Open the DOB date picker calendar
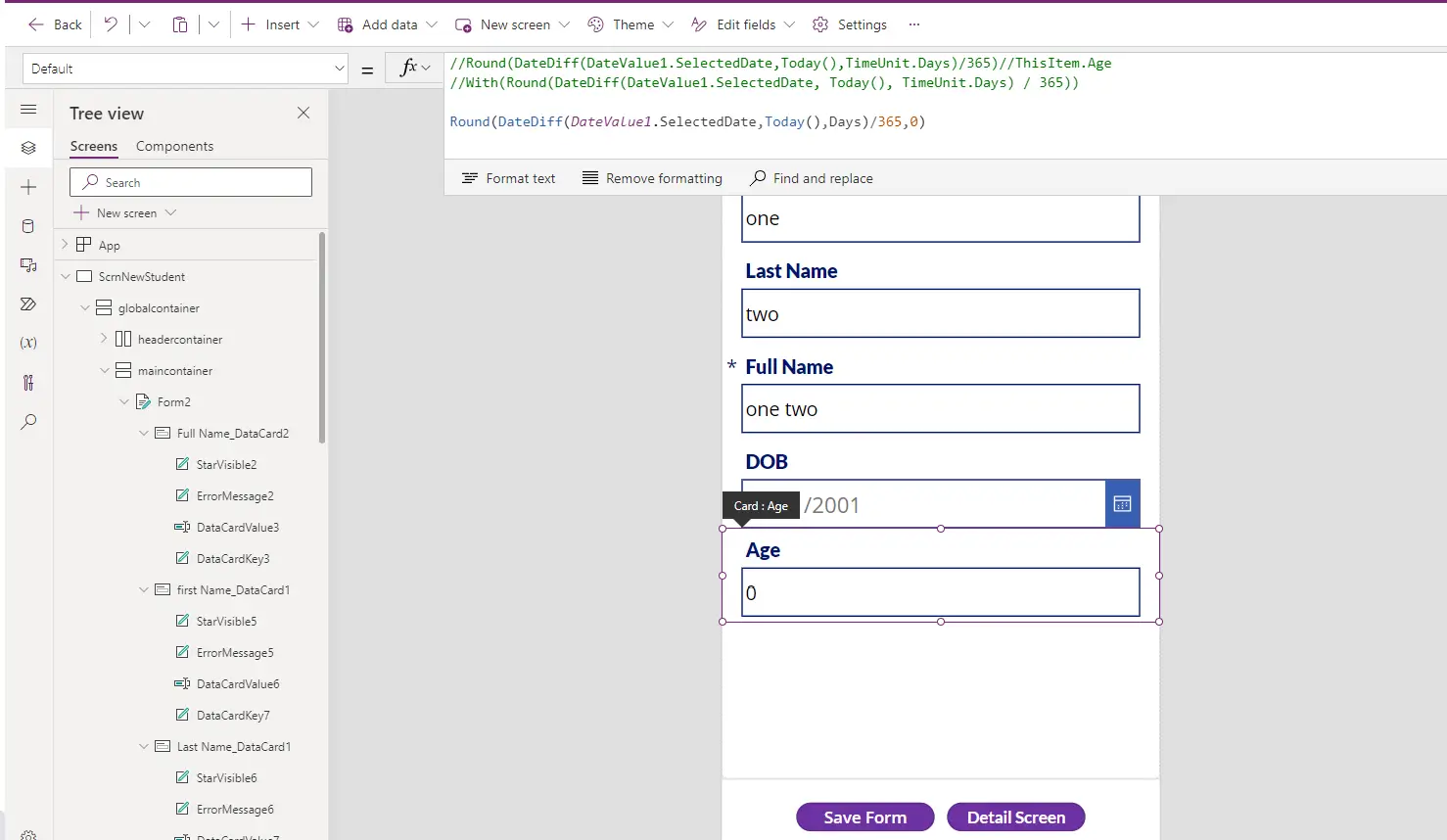The width and height of the screenshot is (1447, 840). pos(1122,502)
